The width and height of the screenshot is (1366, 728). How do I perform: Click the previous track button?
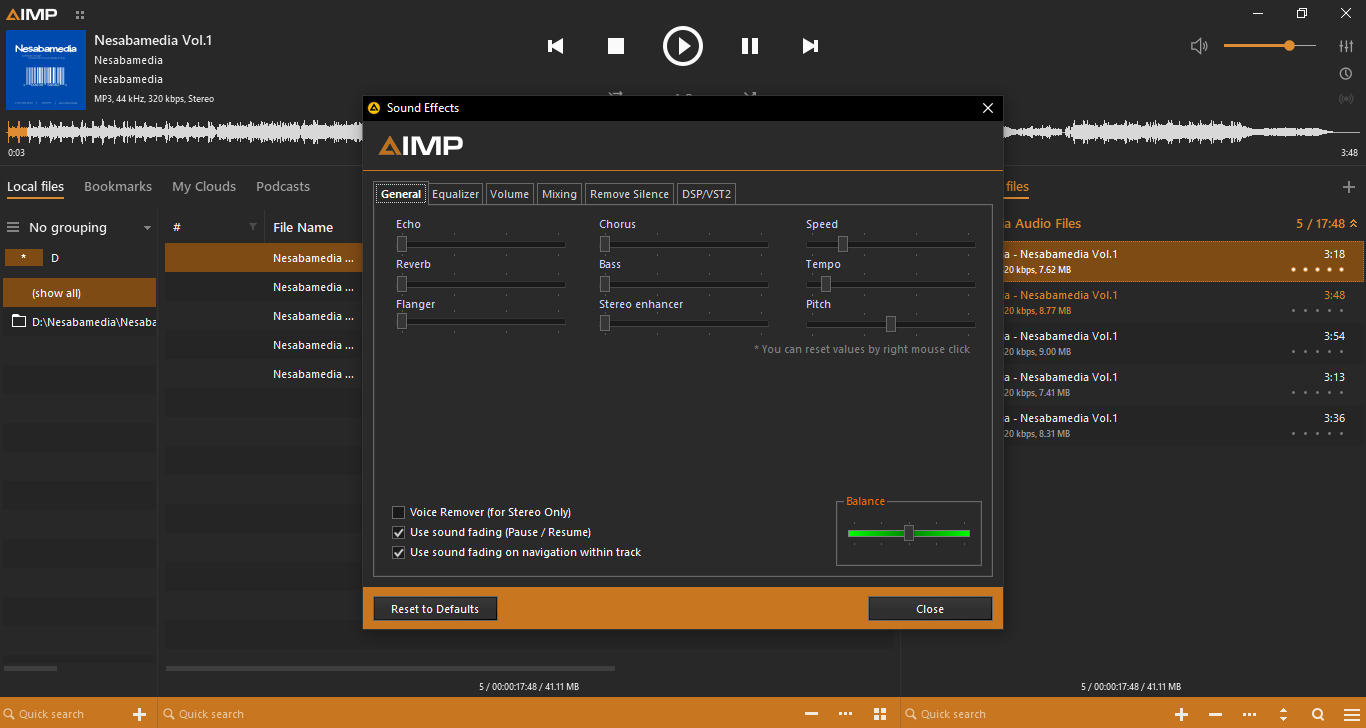tap(556, 46)
